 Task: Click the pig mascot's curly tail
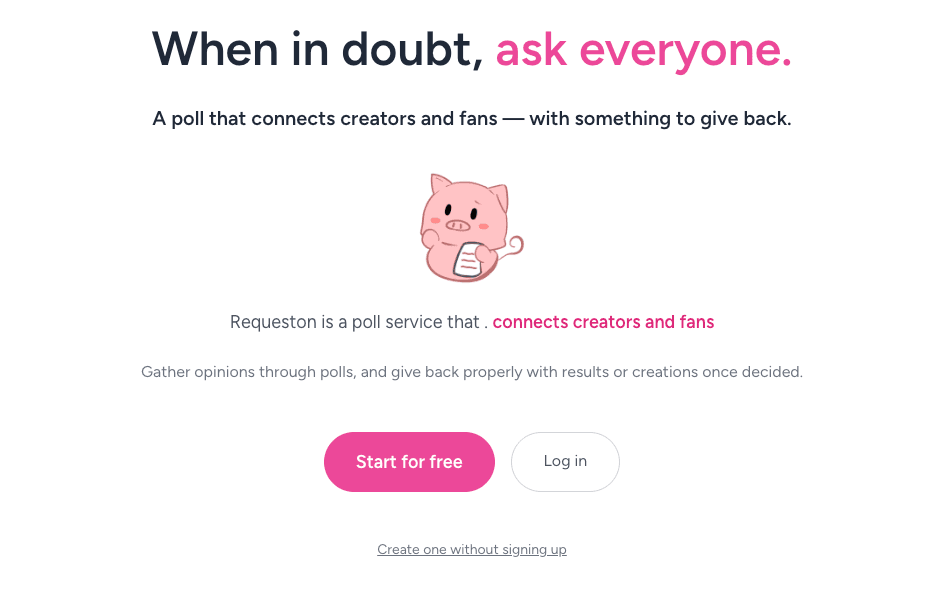coord(512,246)
